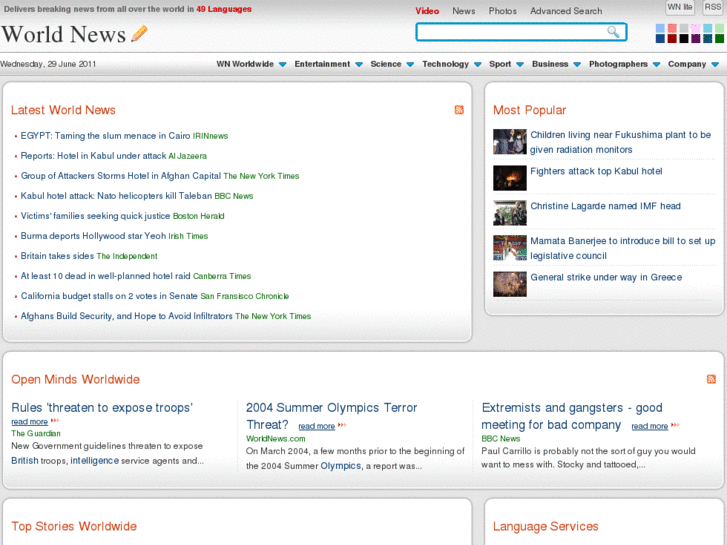The height and width of the screenshot is (545, 727).
Task: Pick the black theme swatch
Action: [x=684, y=38]
